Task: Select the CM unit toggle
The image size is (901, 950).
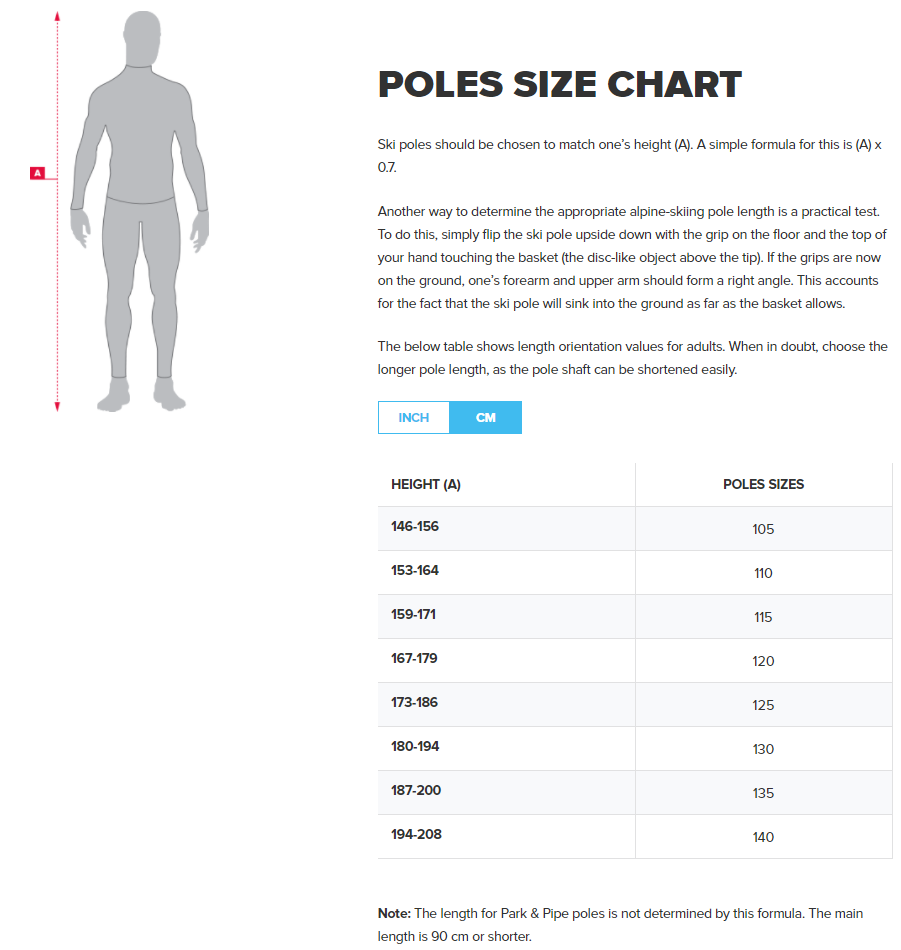Action: pos(486,418)
